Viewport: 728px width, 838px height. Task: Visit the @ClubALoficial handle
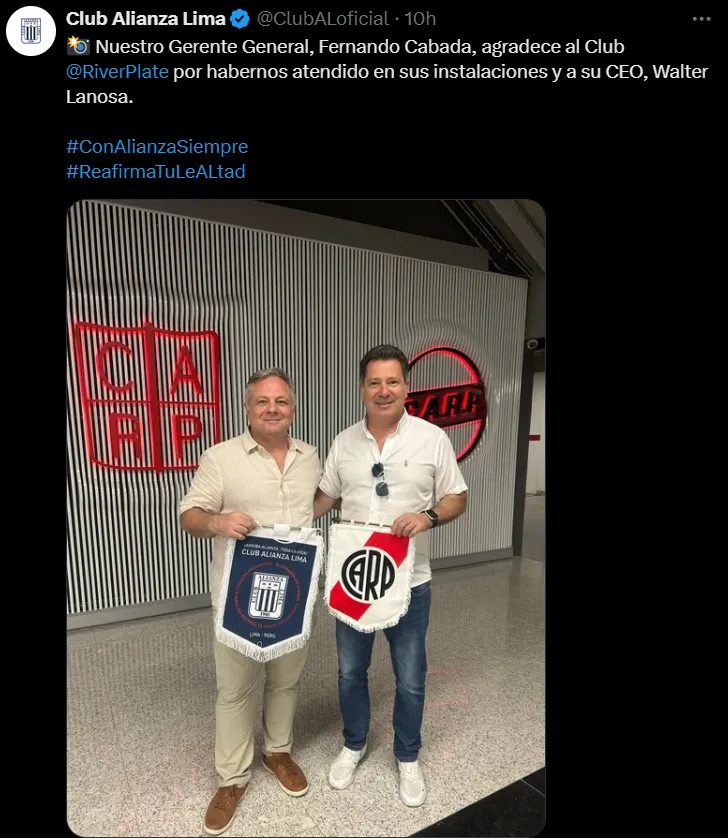323,19
